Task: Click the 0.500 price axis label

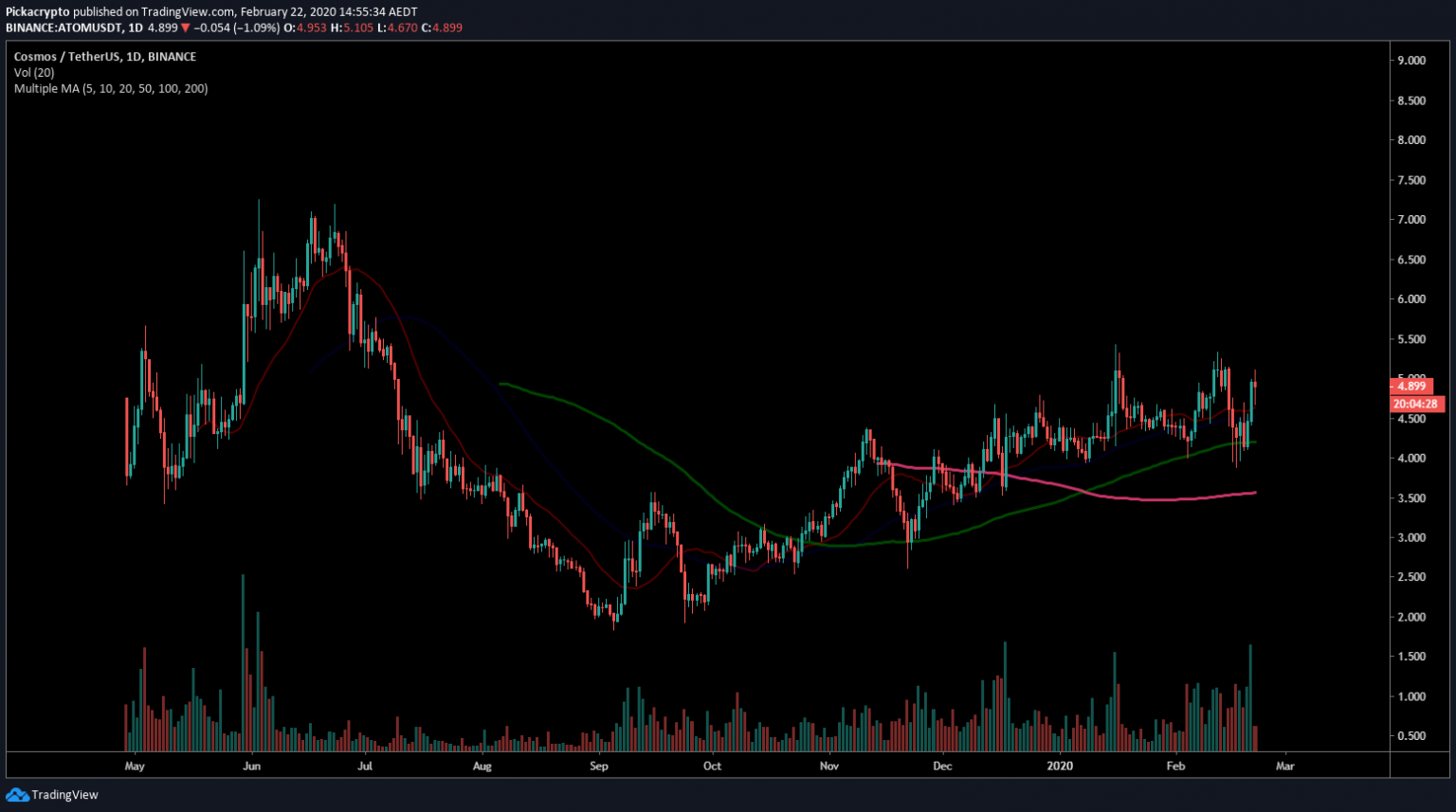Action: tap(1411, 736)
